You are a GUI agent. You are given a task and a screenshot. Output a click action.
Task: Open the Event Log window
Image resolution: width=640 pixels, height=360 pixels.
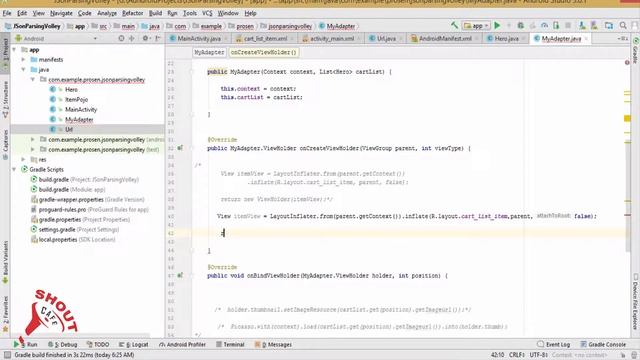click(553, 344)
